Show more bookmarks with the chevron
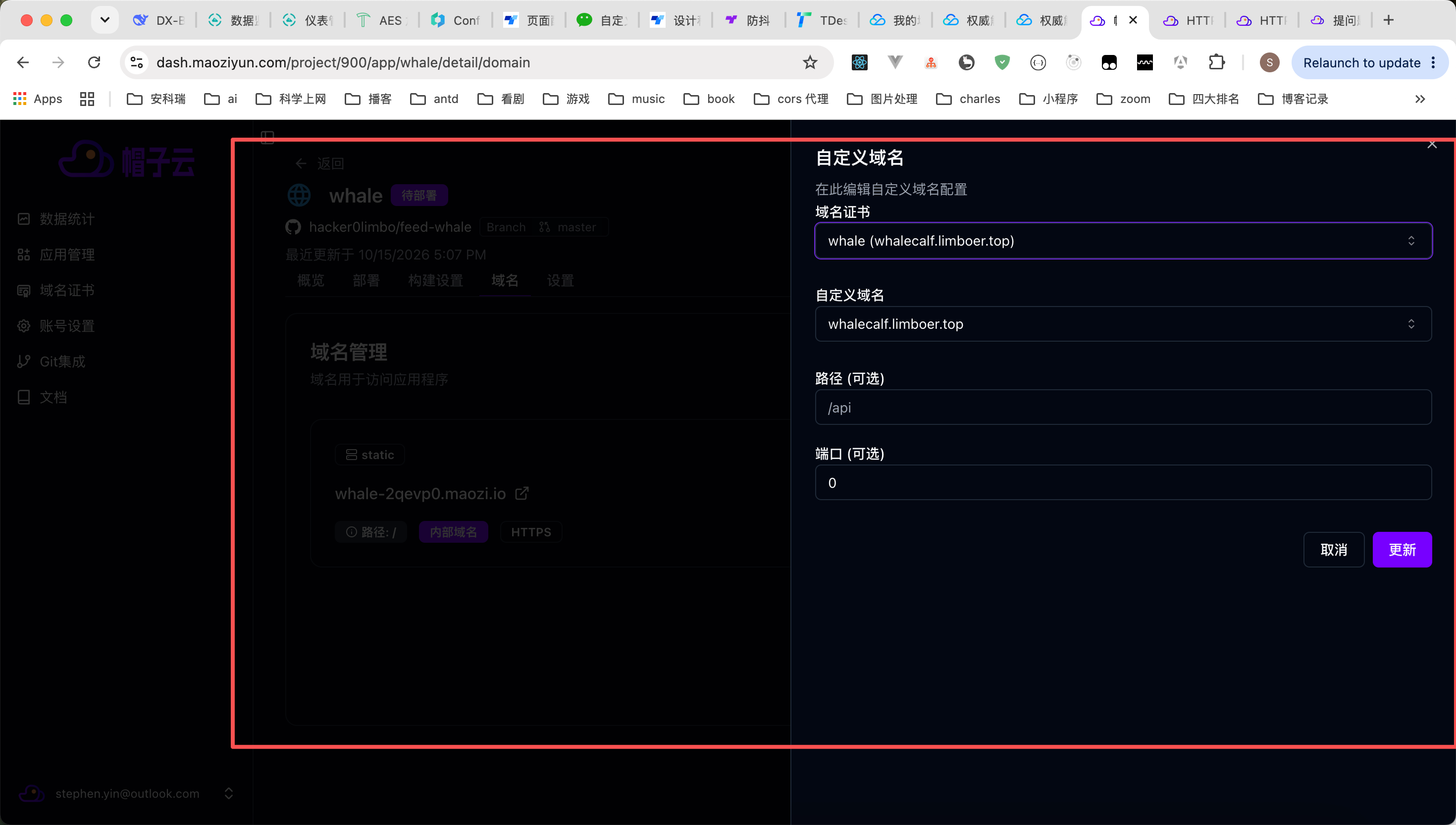Image resolution: width=1456 pixels, height=825 pixels. click(1420, 99)
